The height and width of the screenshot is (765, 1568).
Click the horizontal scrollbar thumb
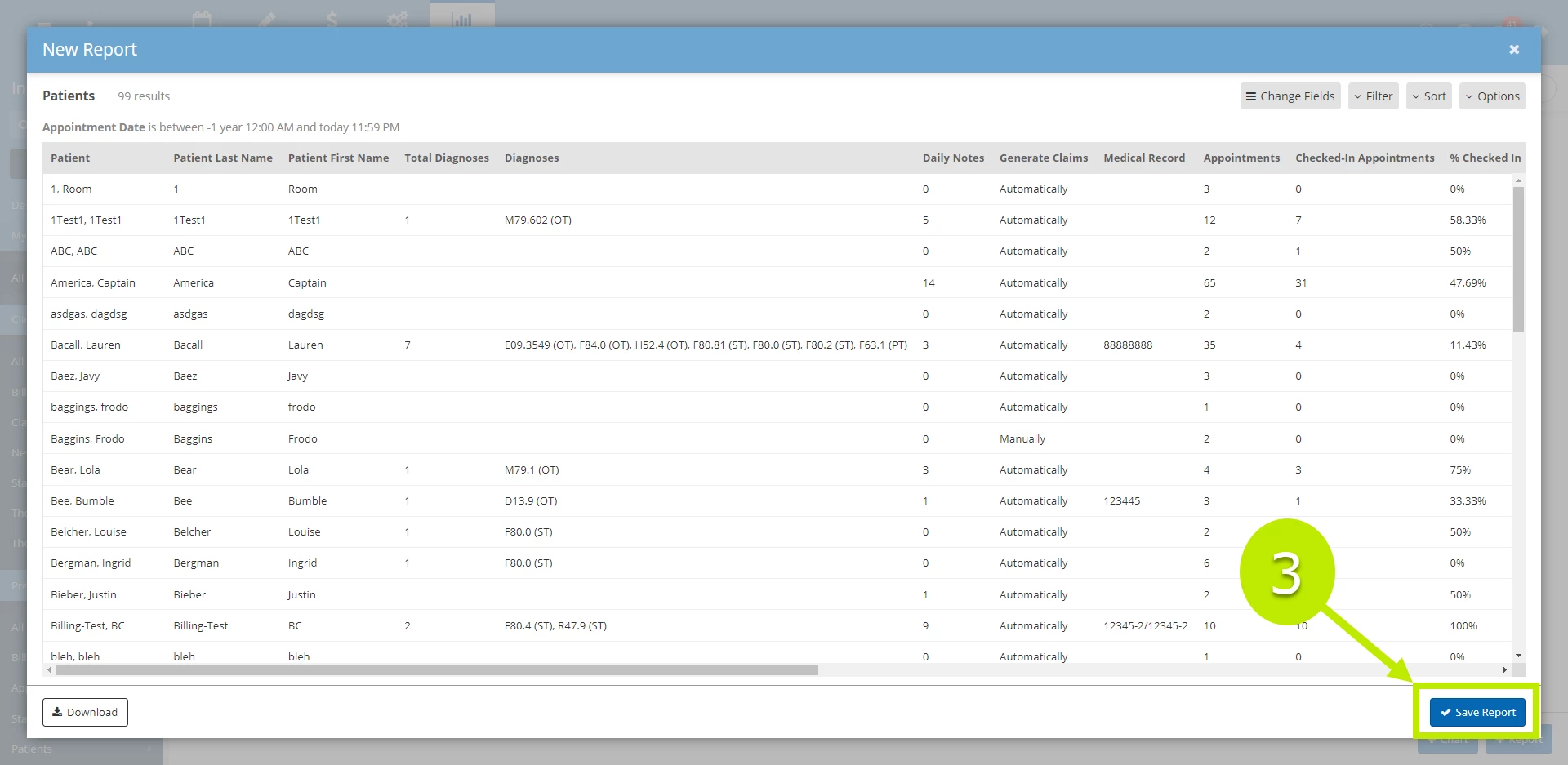point(437,669)
